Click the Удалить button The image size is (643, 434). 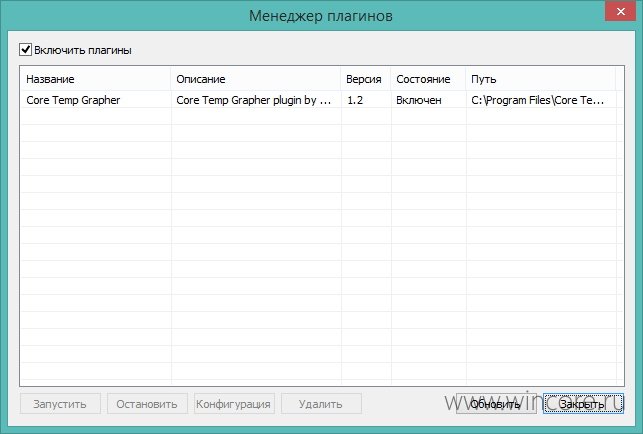click(x=321, y=404)
